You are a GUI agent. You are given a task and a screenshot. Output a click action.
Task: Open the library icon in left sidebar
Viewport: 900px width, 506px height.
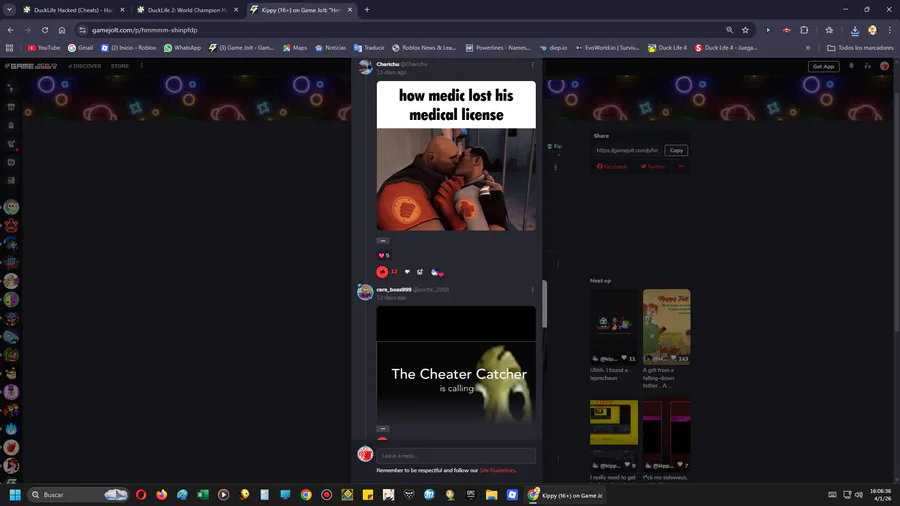[x=11, y=181]
